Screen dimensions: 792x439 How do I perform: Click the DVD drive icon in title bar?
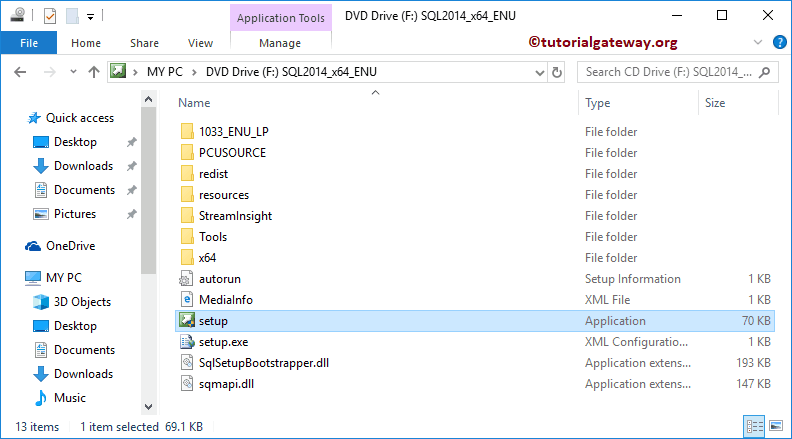pyautogui.click(x=18, y=15)
